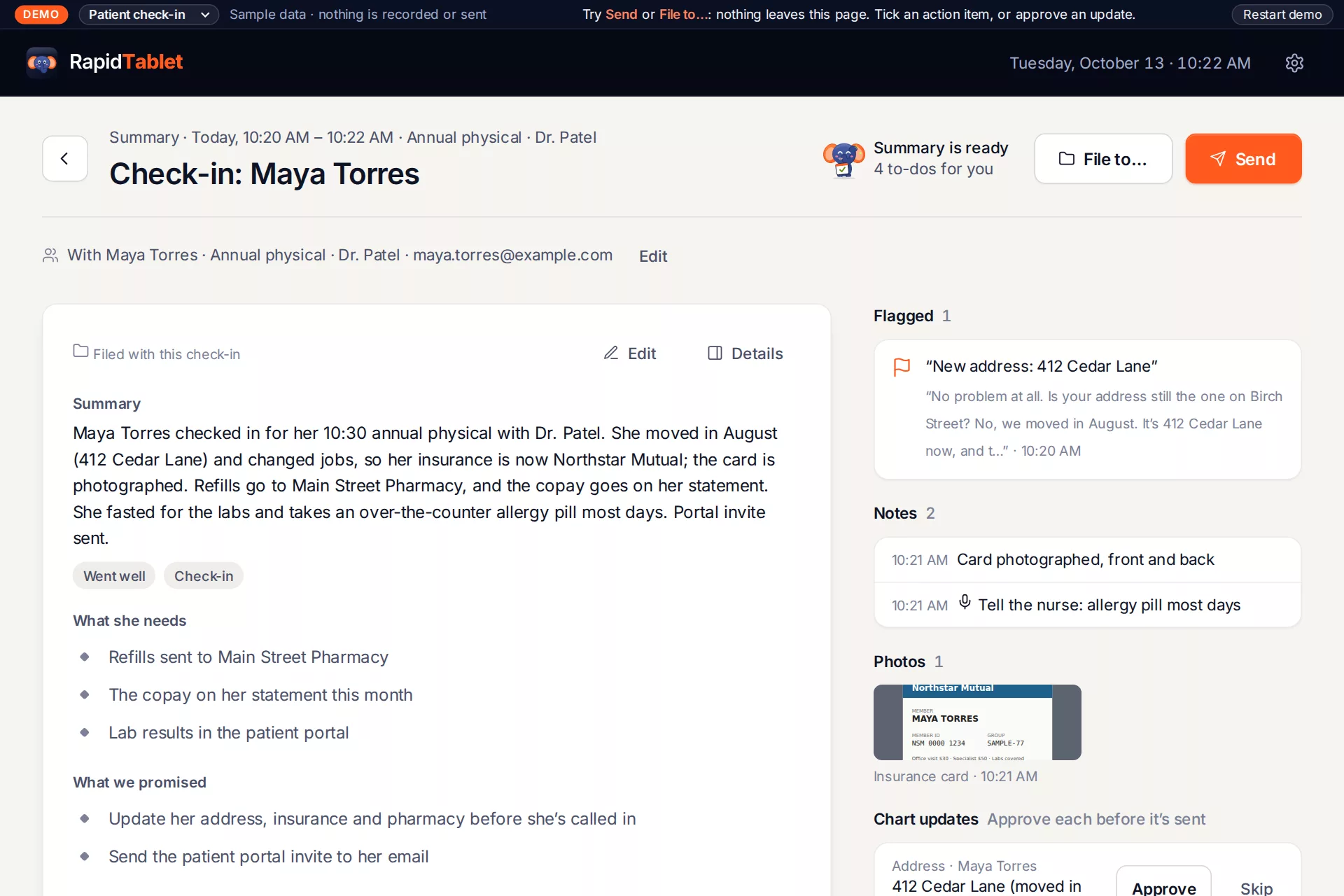Click the pencil Edit button in summary card

[x=630, y=353]
